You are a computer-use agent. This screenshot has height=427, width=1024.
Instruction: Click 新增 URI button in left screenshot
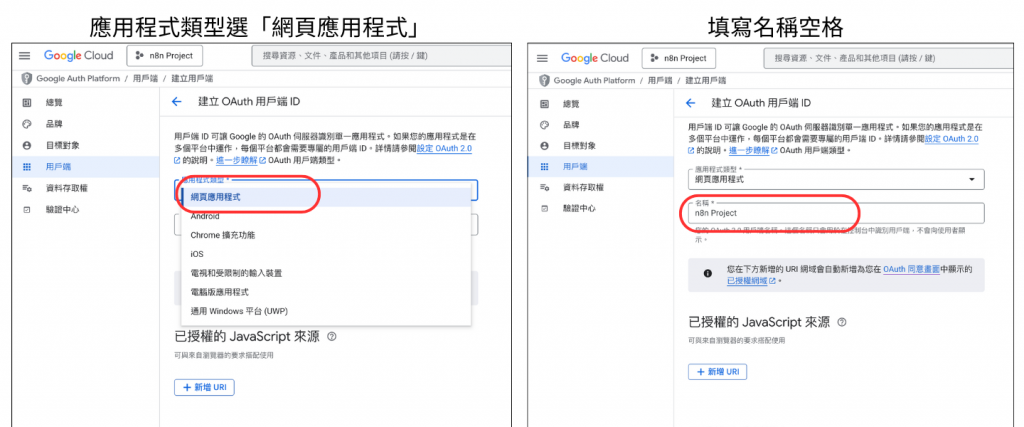pyautogui.click(x=204, y=387)
